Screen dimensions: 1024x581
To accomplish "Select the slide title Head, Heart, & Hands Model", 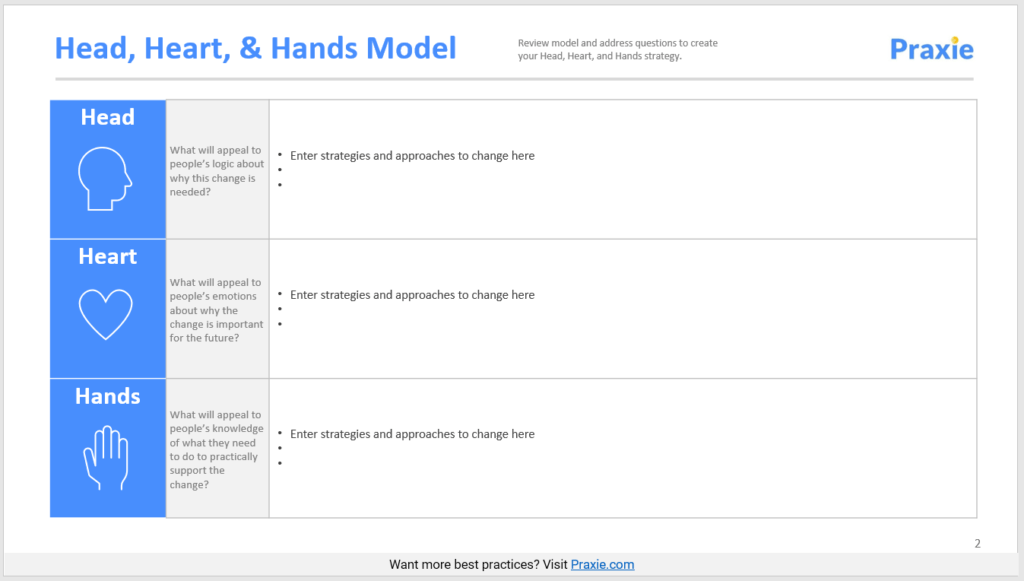I will [x=255, y=48].
